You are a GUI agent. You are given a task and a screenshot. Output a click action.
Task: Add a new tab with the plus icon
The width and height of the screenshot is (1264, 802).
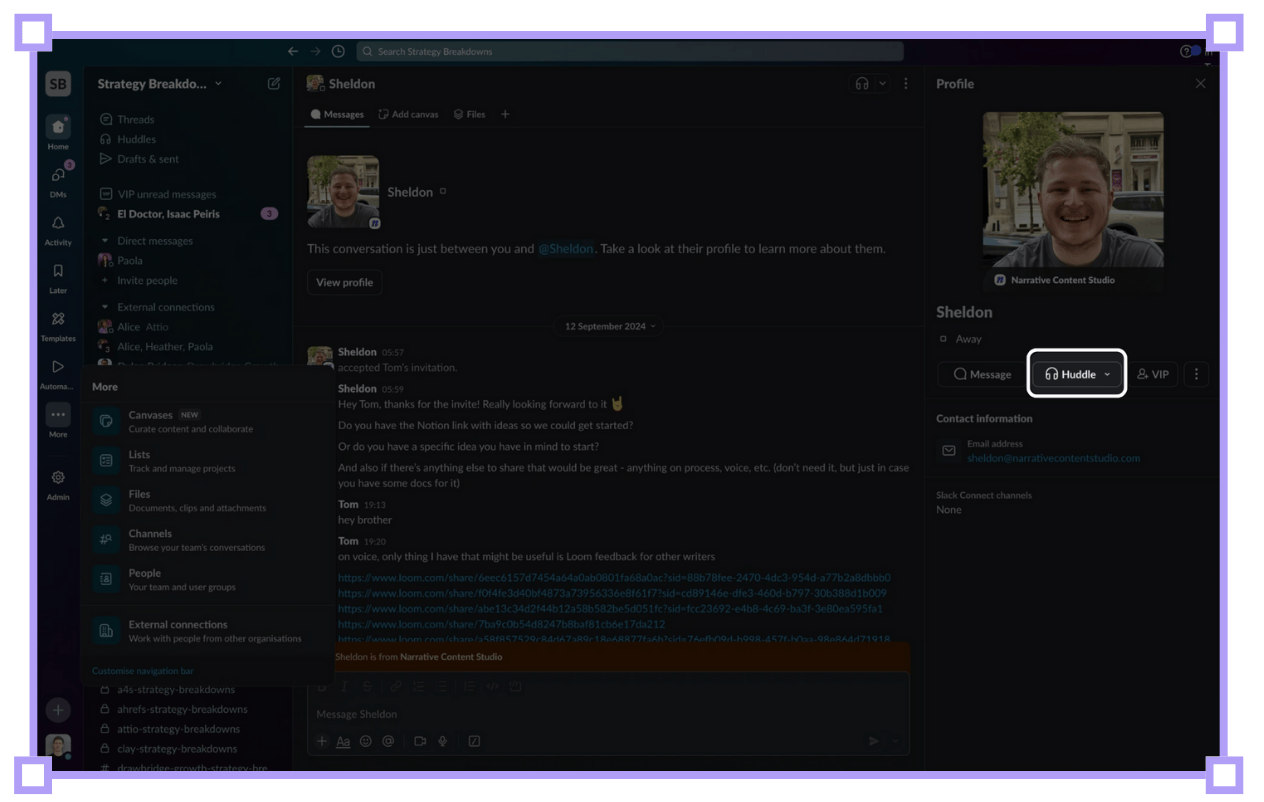click(505, 114)
